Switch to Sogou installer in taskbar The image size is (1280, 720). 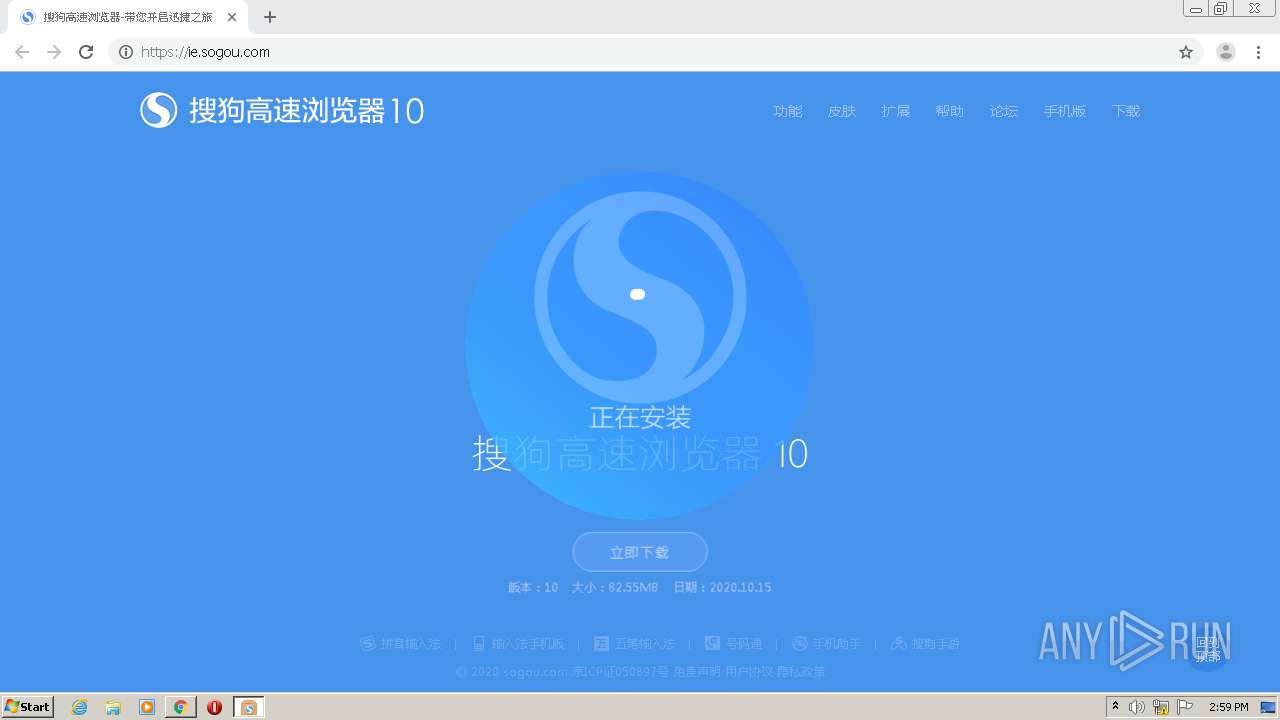(249, 707)
